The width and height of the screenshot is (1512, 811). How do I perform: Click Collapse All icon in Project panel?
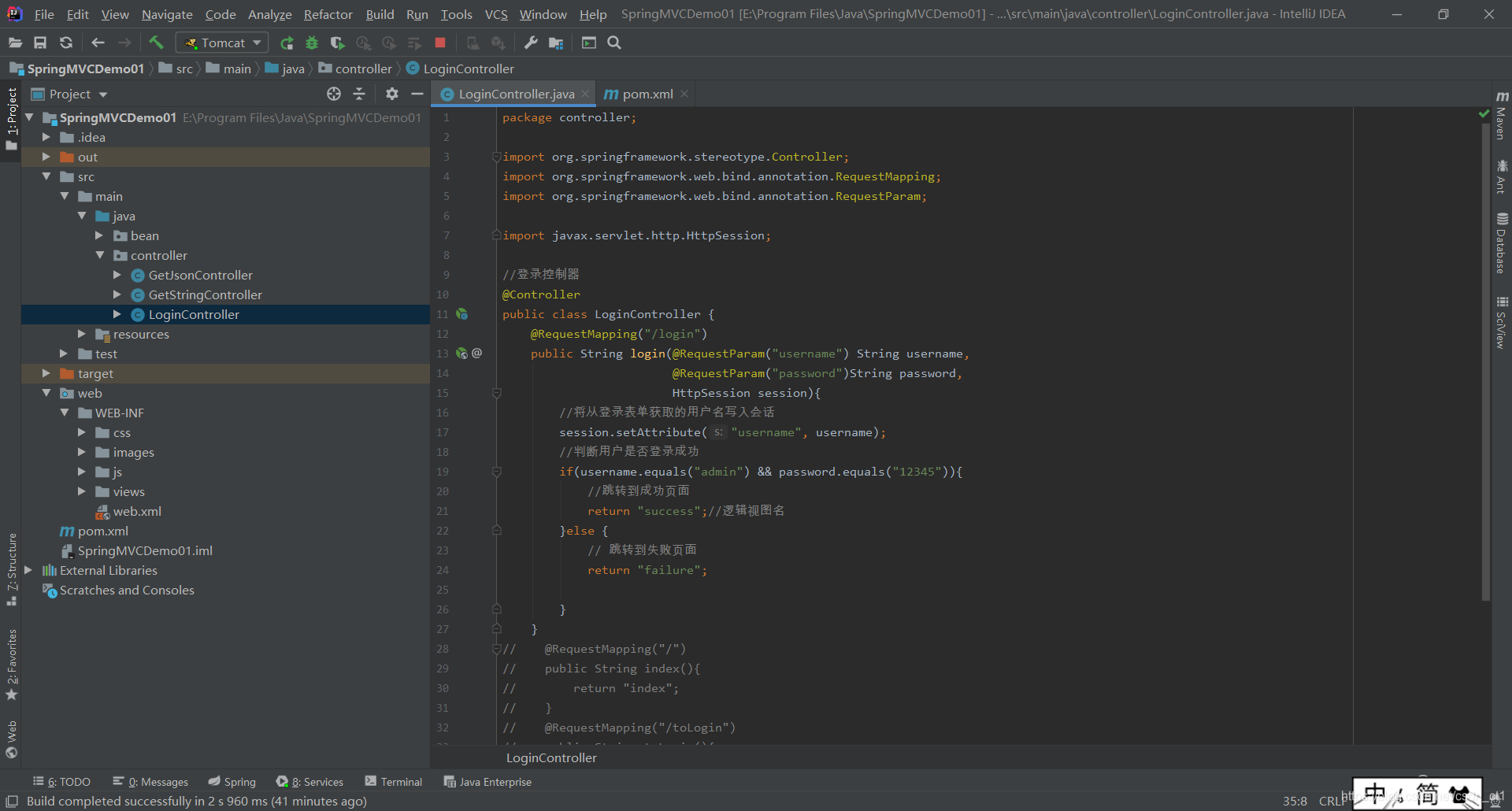point(359,94)
